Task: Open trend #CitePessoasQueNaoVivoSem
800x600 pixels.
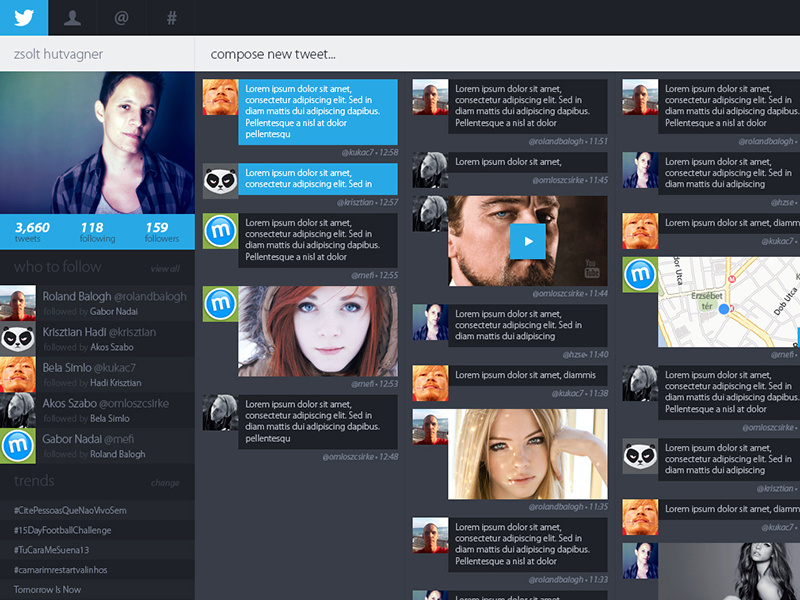Action: tap(70, 510)
